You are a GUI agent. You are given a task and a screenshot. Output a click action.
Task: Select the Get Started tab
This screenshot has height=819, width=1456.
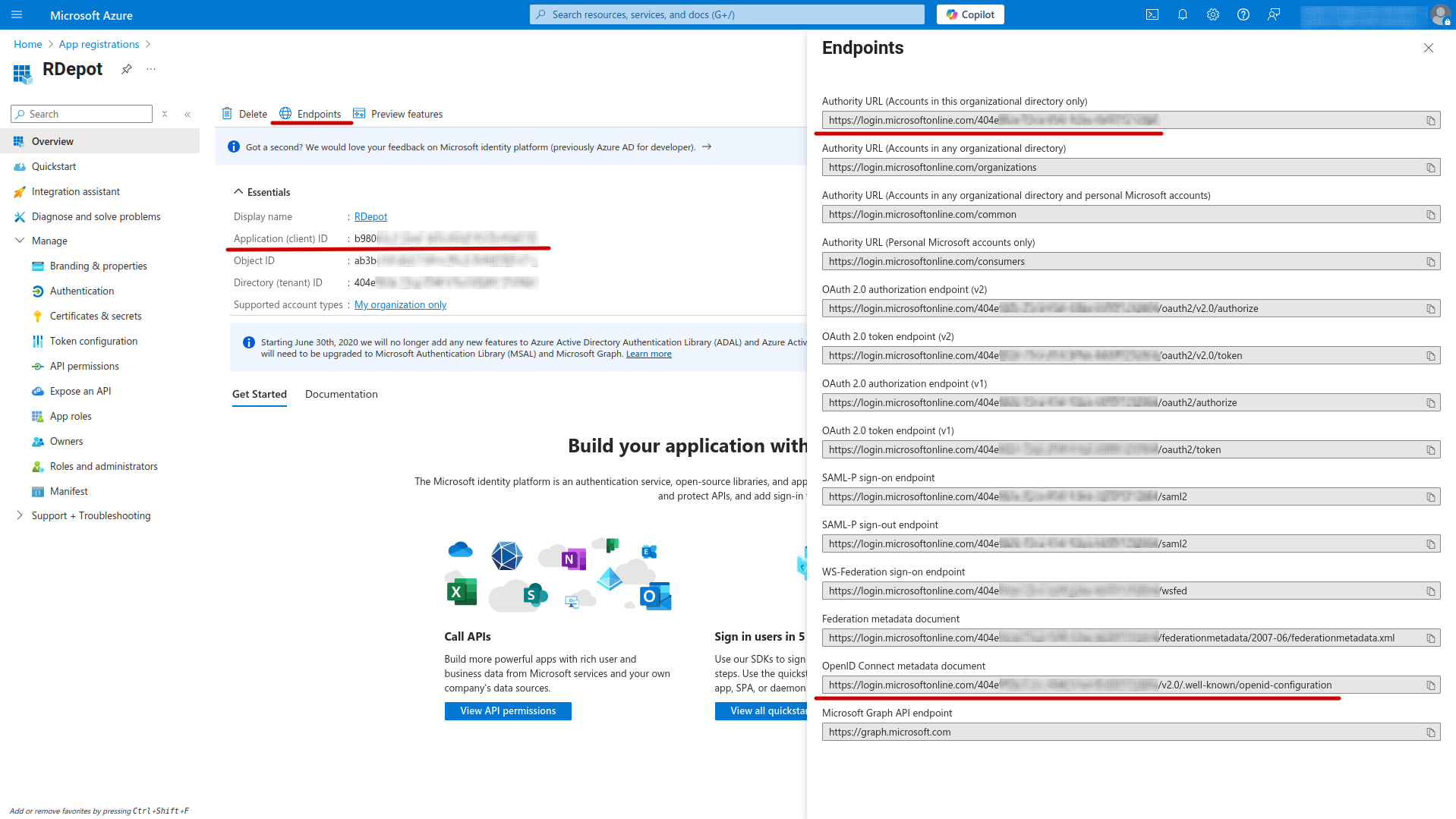click(259, 394)
